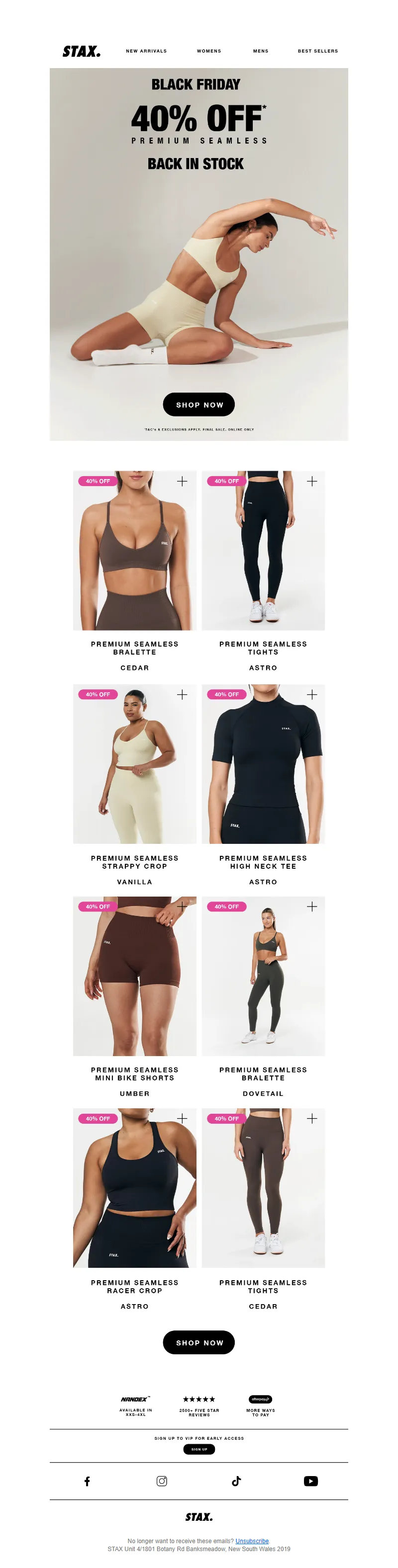
Task: Click plus icon on Astro High Neck Tee
Action: pyautogui.click(x=312, y=694)
